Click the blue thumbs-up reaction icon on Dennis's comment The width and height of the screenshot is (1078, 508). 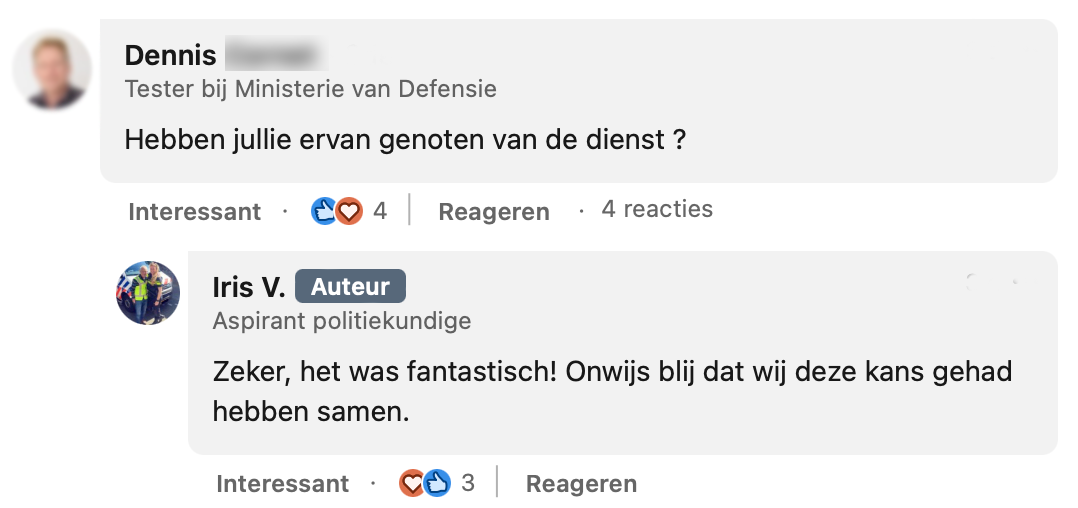(x=324, y=211)
